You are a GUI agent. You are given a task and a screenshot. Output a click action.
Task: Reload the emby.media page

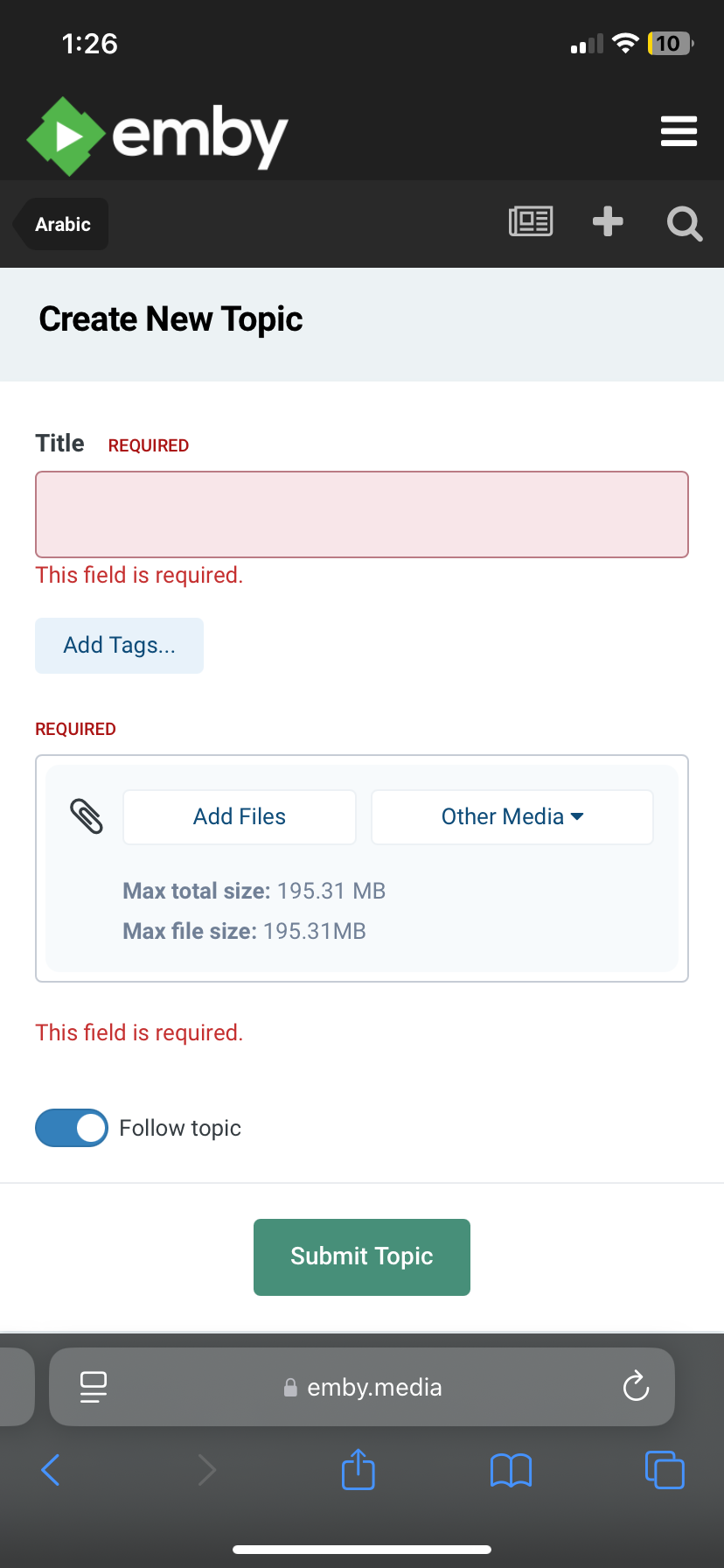point(636,1386)
